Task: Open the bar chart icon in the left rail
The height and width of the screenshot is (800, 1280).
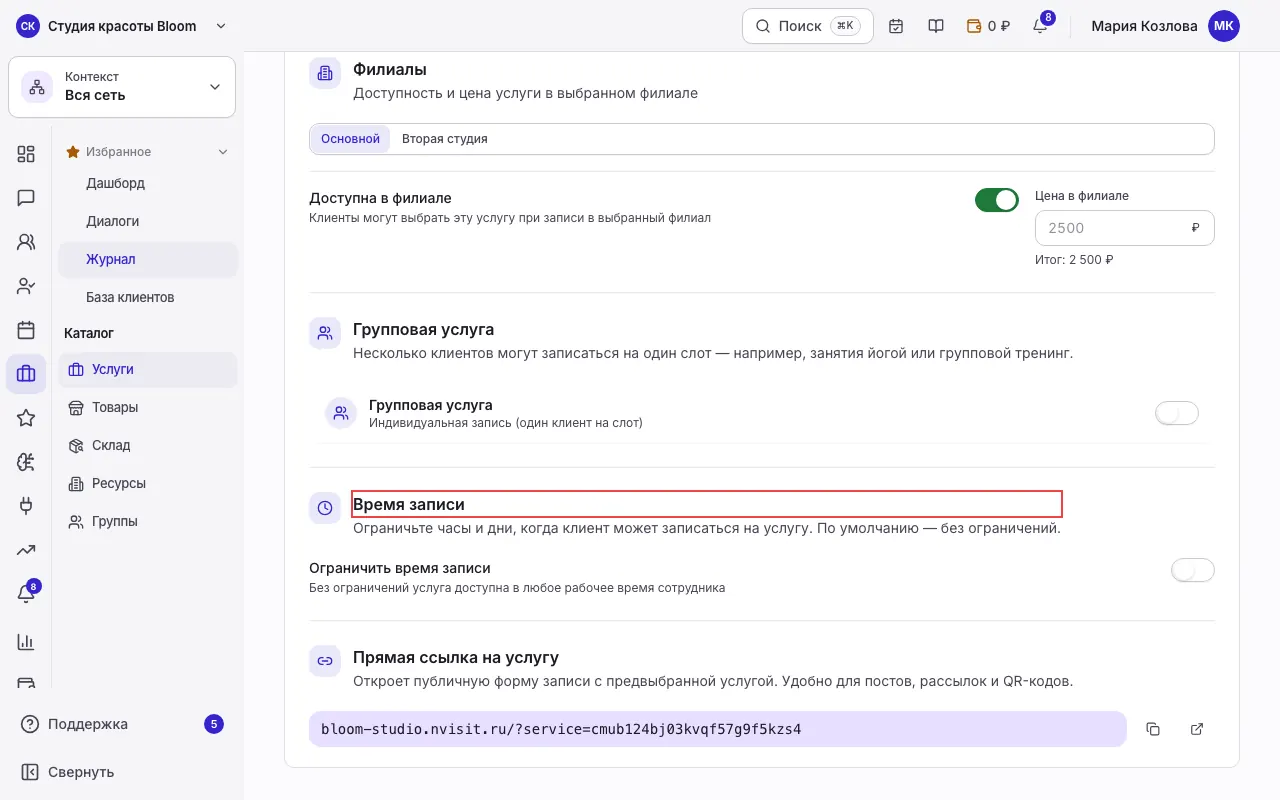Action: 26,642
